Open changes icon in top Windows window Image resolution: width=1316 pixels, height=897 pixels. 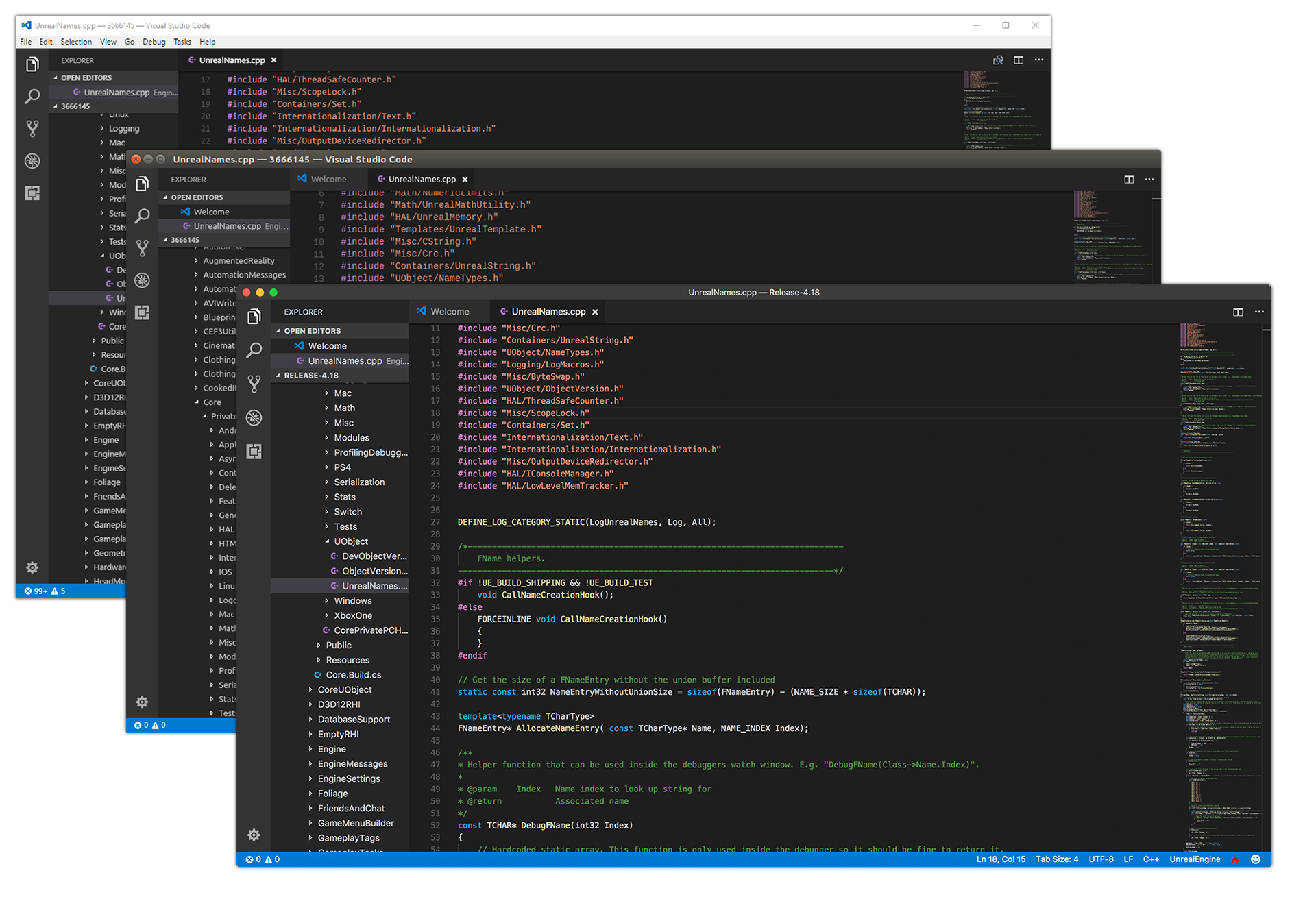(x=998, y=60)
